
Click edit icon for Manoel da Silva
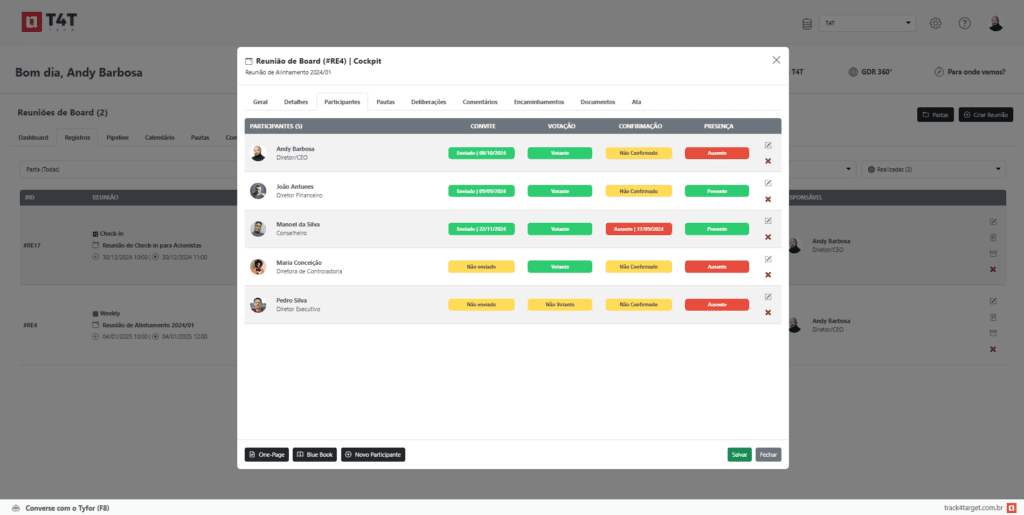[768, 221]
